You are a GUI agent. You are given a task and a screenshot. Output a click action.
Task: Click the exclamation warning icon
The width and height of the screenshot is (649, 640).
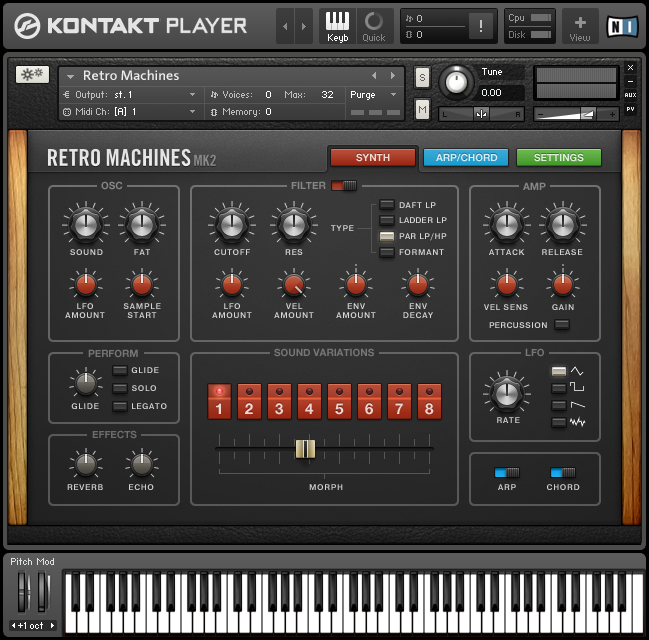point(481,26)
